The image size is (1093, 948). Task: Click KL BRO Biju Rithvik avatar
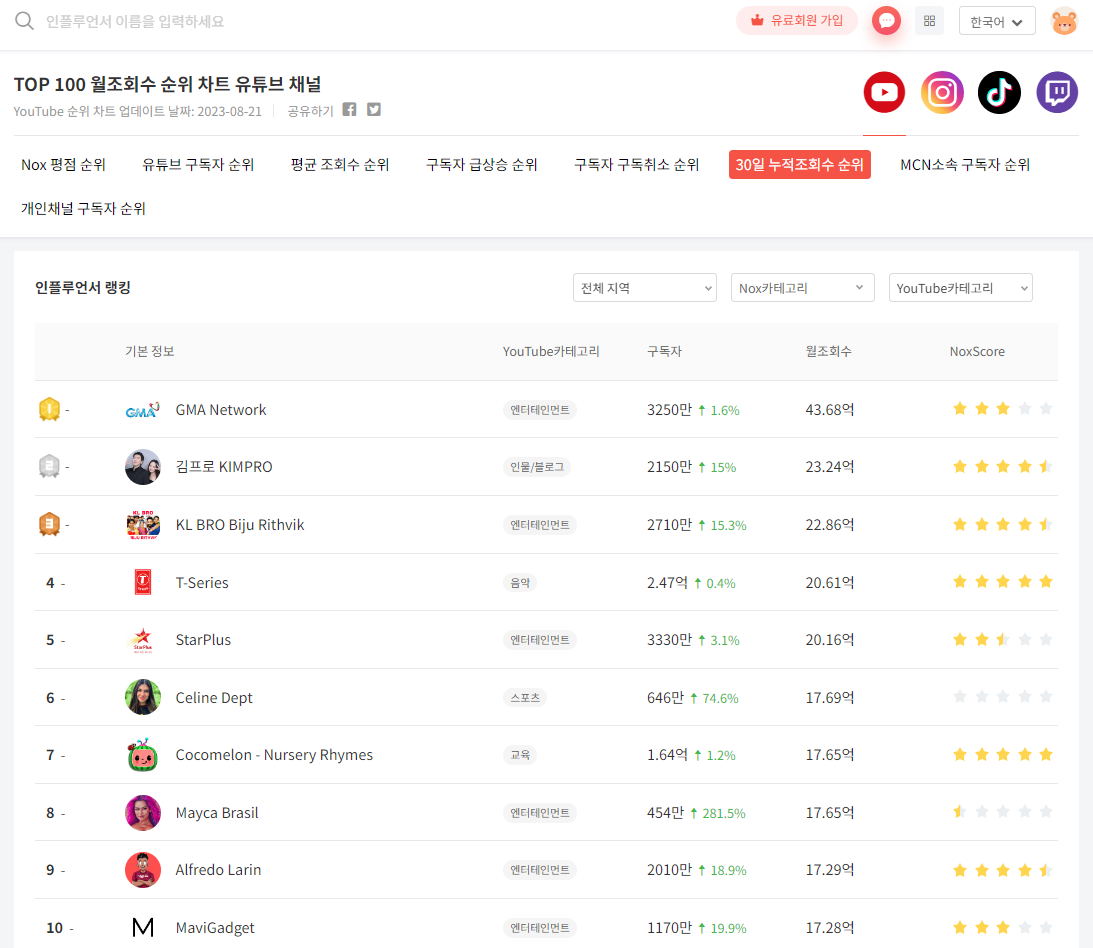143,525
